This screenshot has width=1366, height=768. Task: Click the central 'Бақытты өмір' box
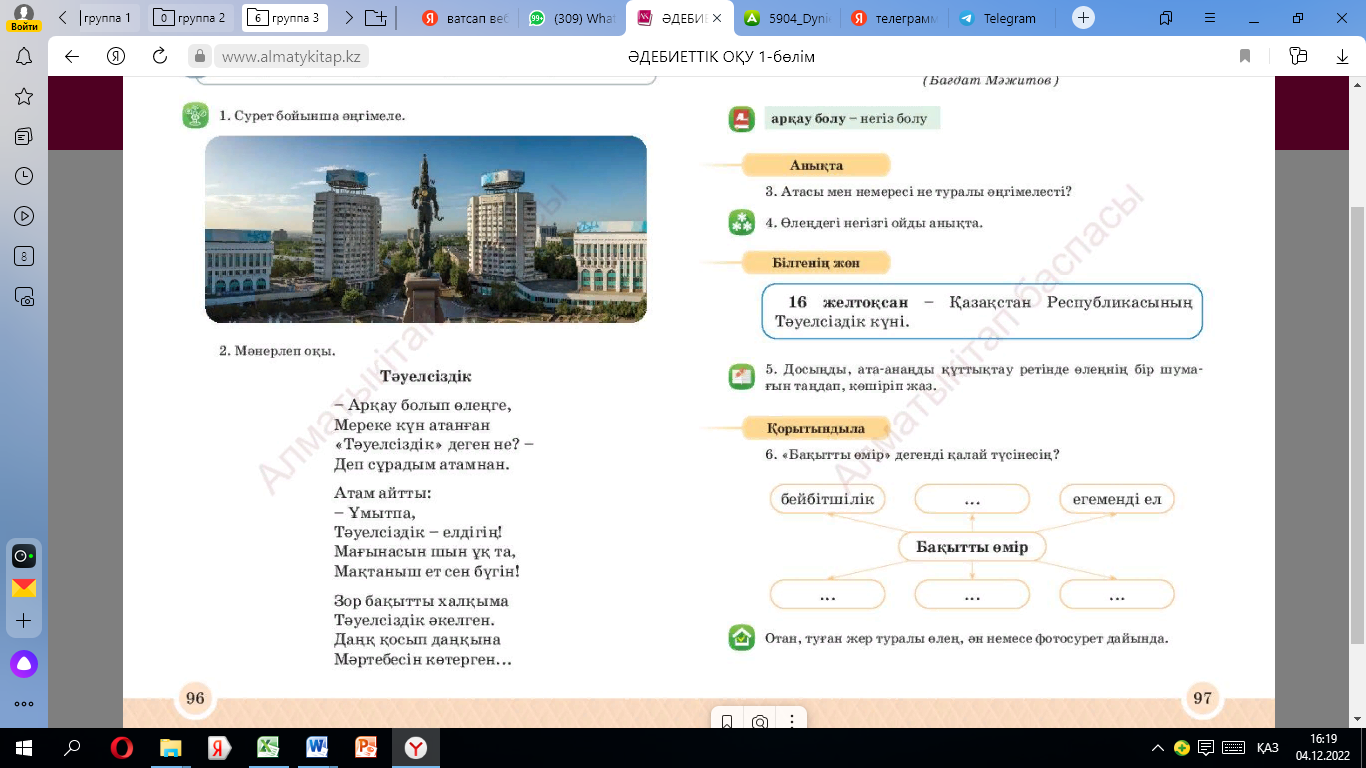[x=972, y=547]
